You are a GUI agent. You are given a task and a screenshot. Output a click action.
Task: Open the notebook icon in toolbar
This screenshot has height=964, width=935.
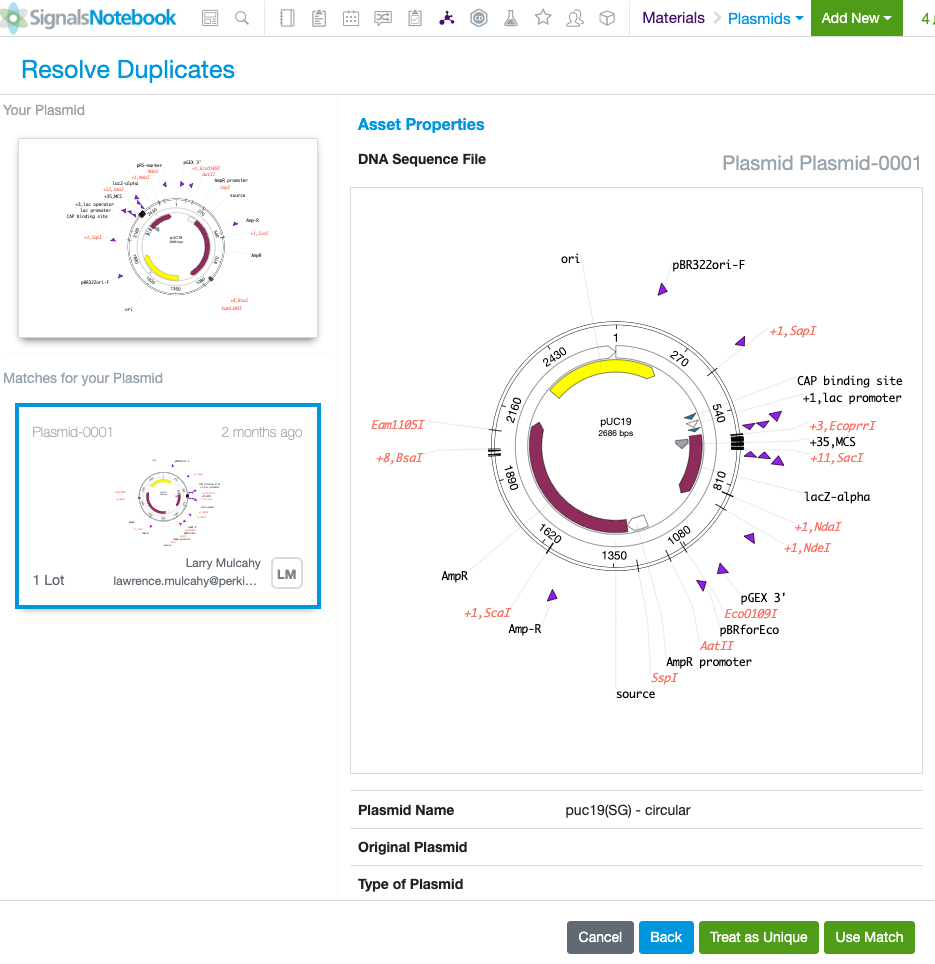coord(287,18)
